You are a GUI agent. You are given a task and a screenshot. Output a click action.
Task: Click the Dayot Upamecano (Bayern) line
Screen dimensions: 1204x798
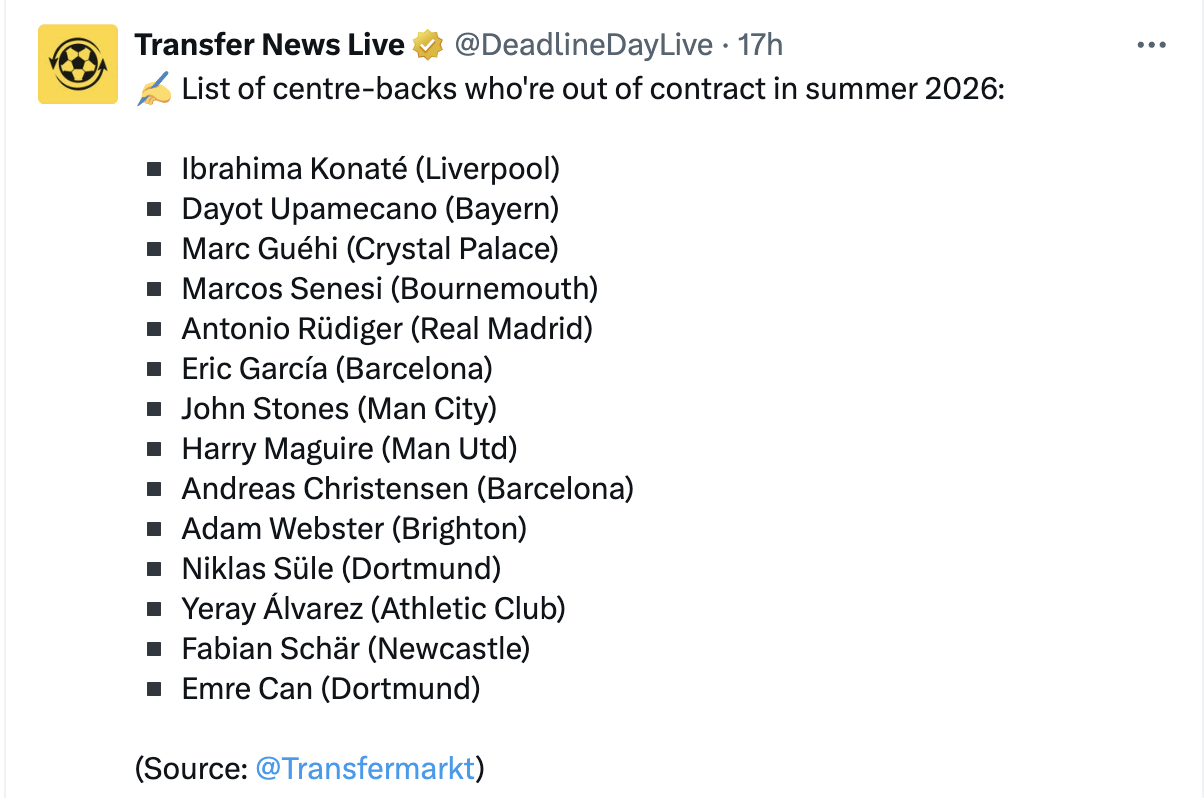pos(370,209)
